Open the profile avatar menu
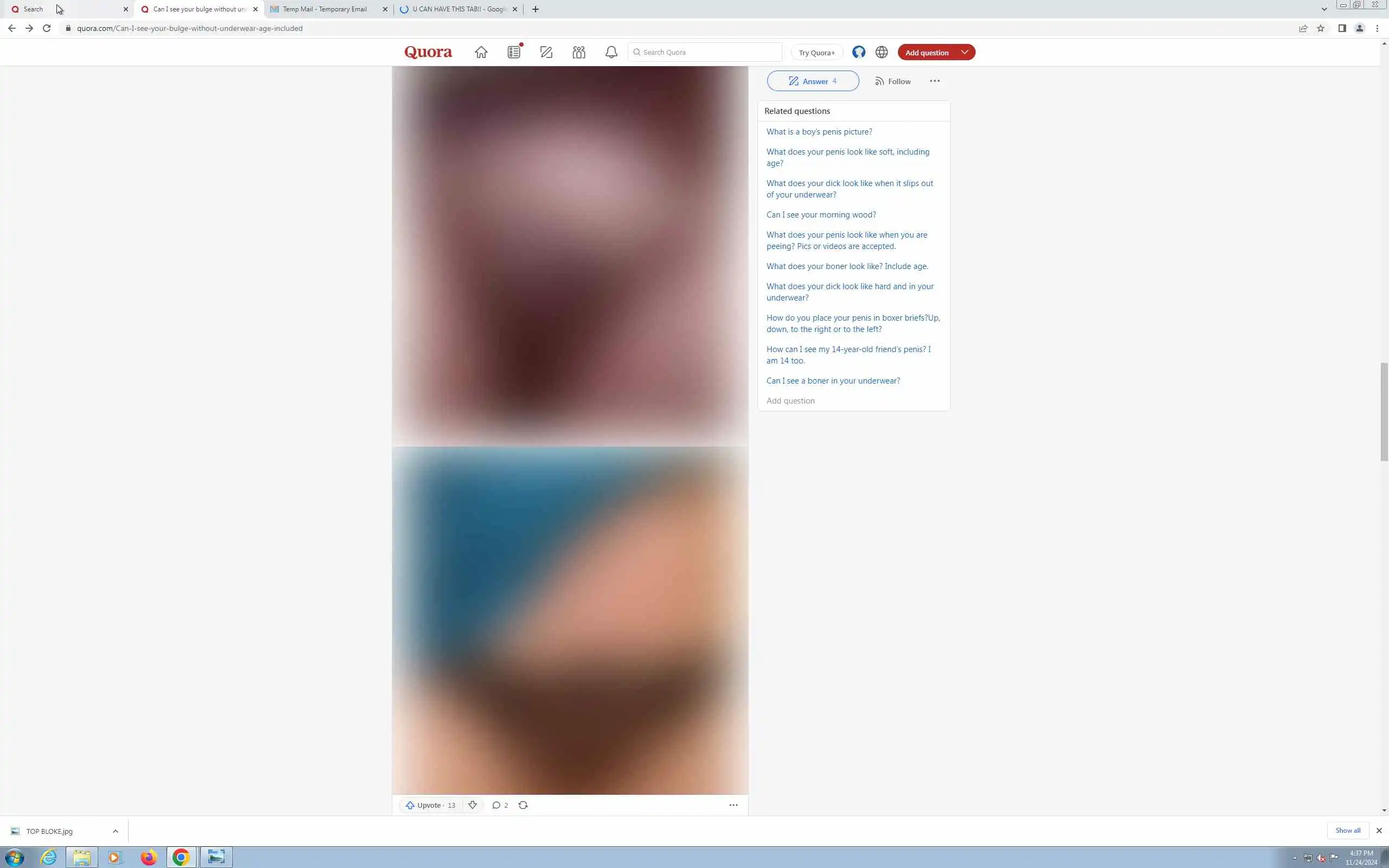Viewport: 1389px width, 868px height. point(859,52)
